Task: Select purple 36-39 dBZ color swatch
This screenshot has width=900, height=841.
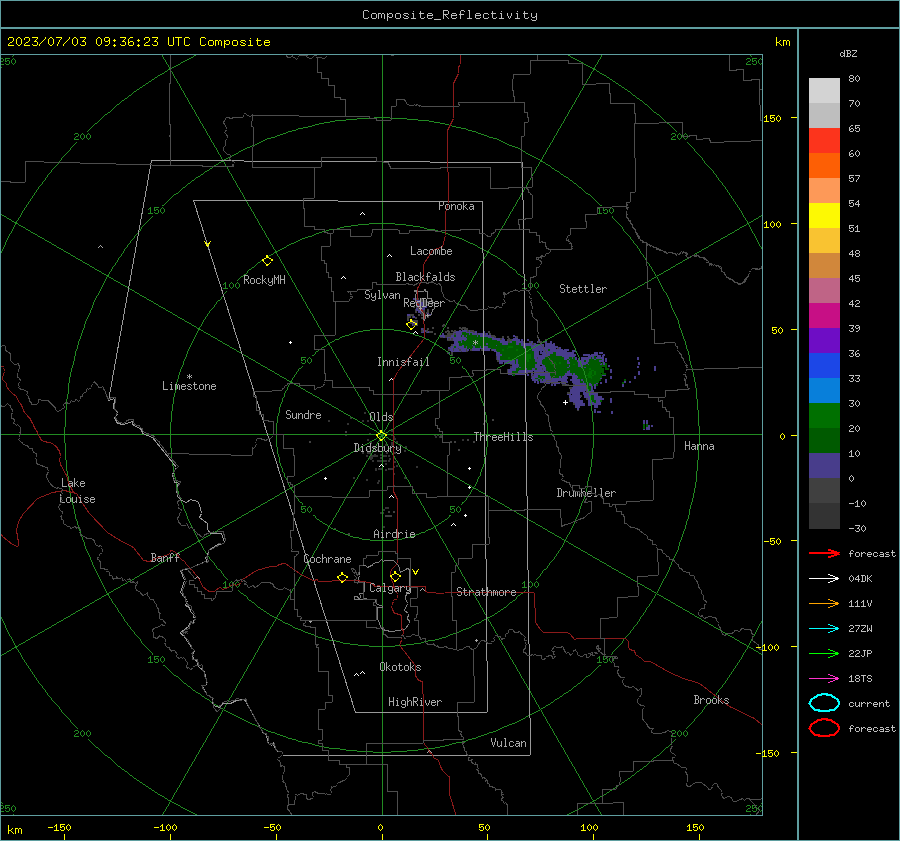Action: point(824,340)
